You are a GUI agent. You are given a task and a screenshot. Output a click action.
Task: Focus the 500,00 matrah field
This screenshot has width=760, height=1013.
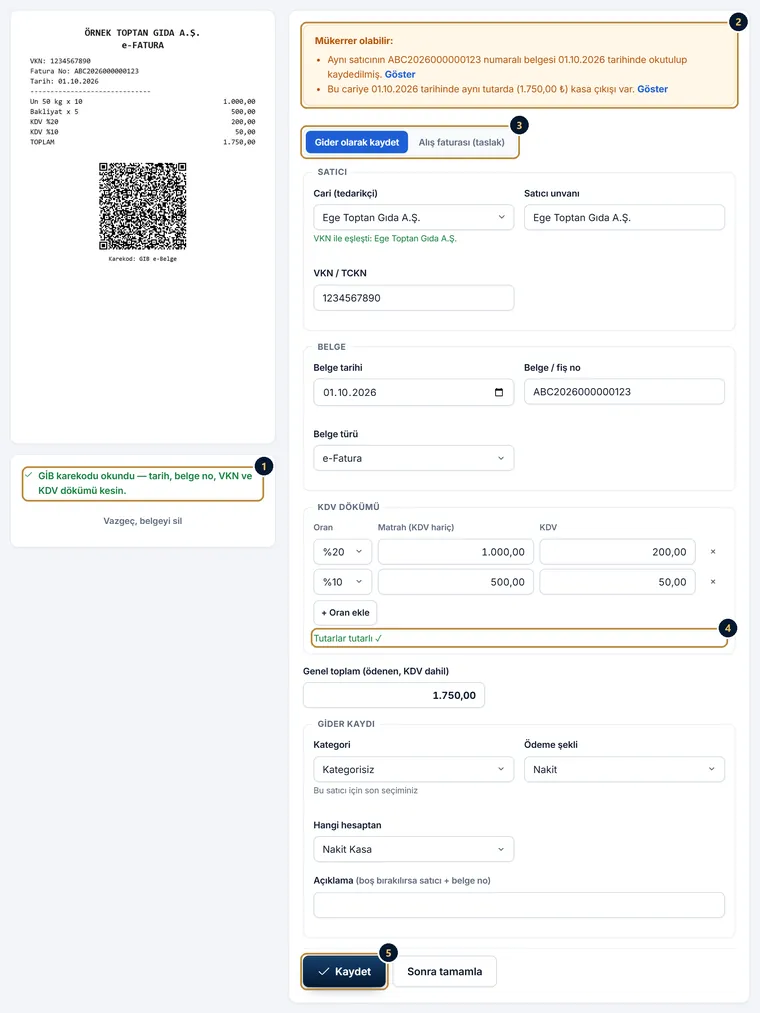[456, 581]
